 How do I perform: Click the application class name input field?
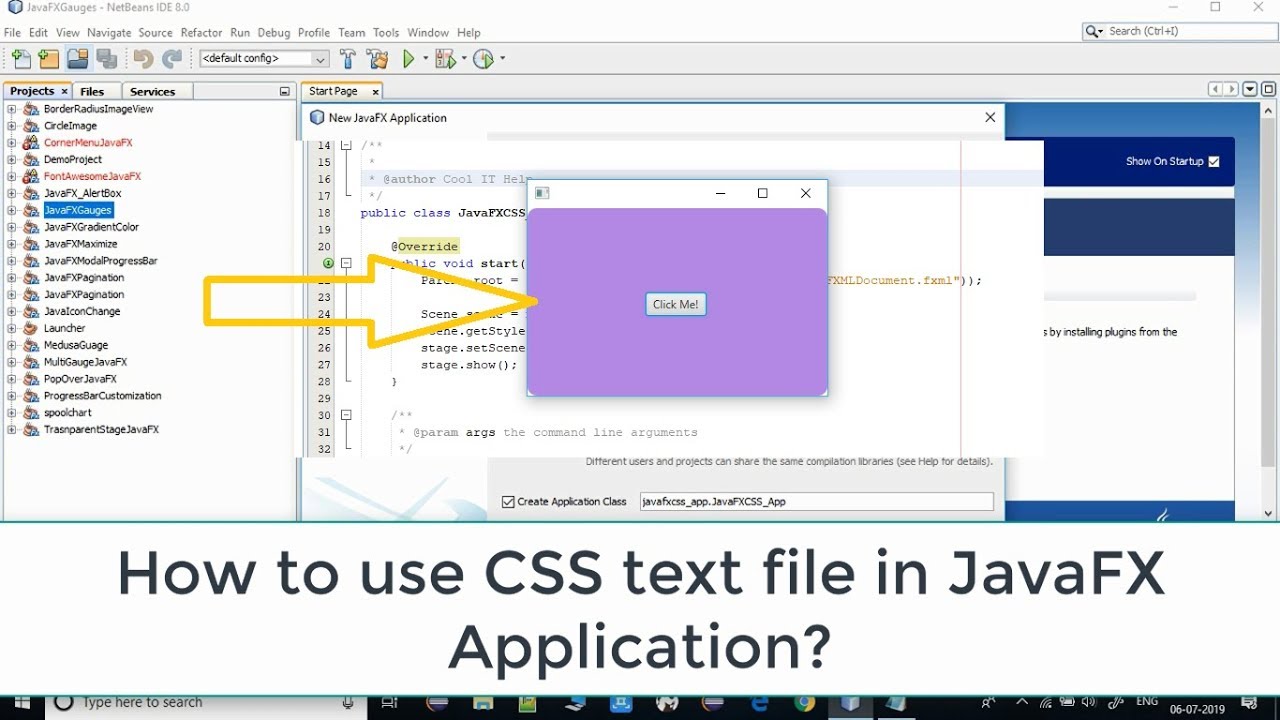pyautogui.click(x=817, y=502)
